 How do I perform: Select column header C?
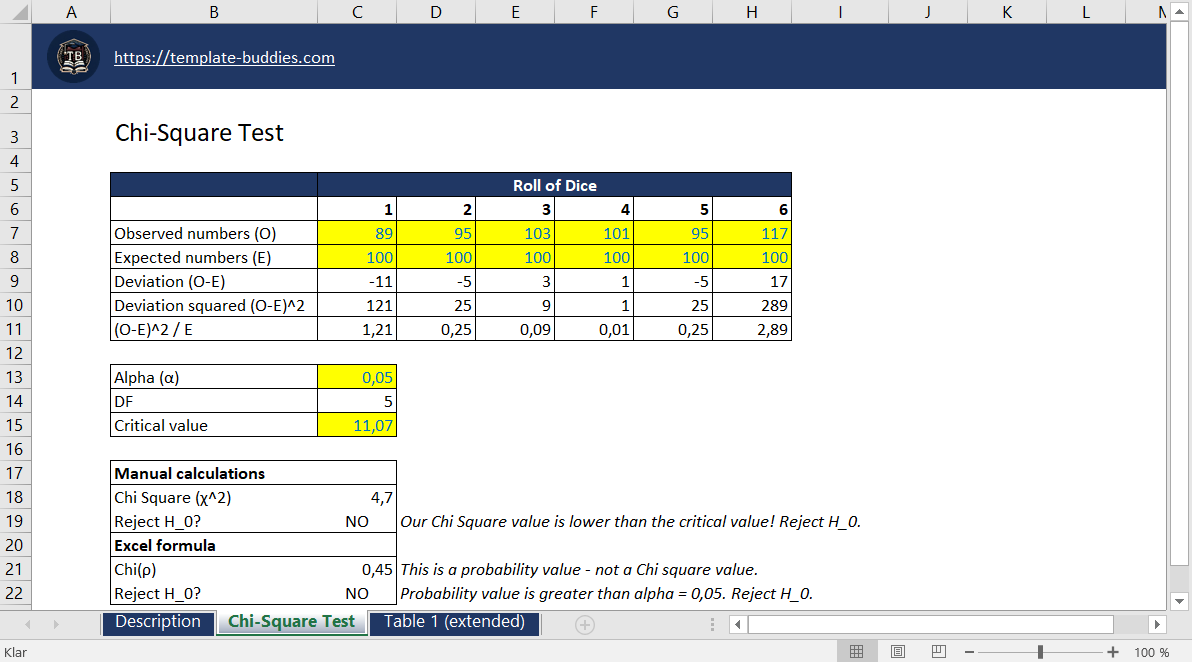356,11
